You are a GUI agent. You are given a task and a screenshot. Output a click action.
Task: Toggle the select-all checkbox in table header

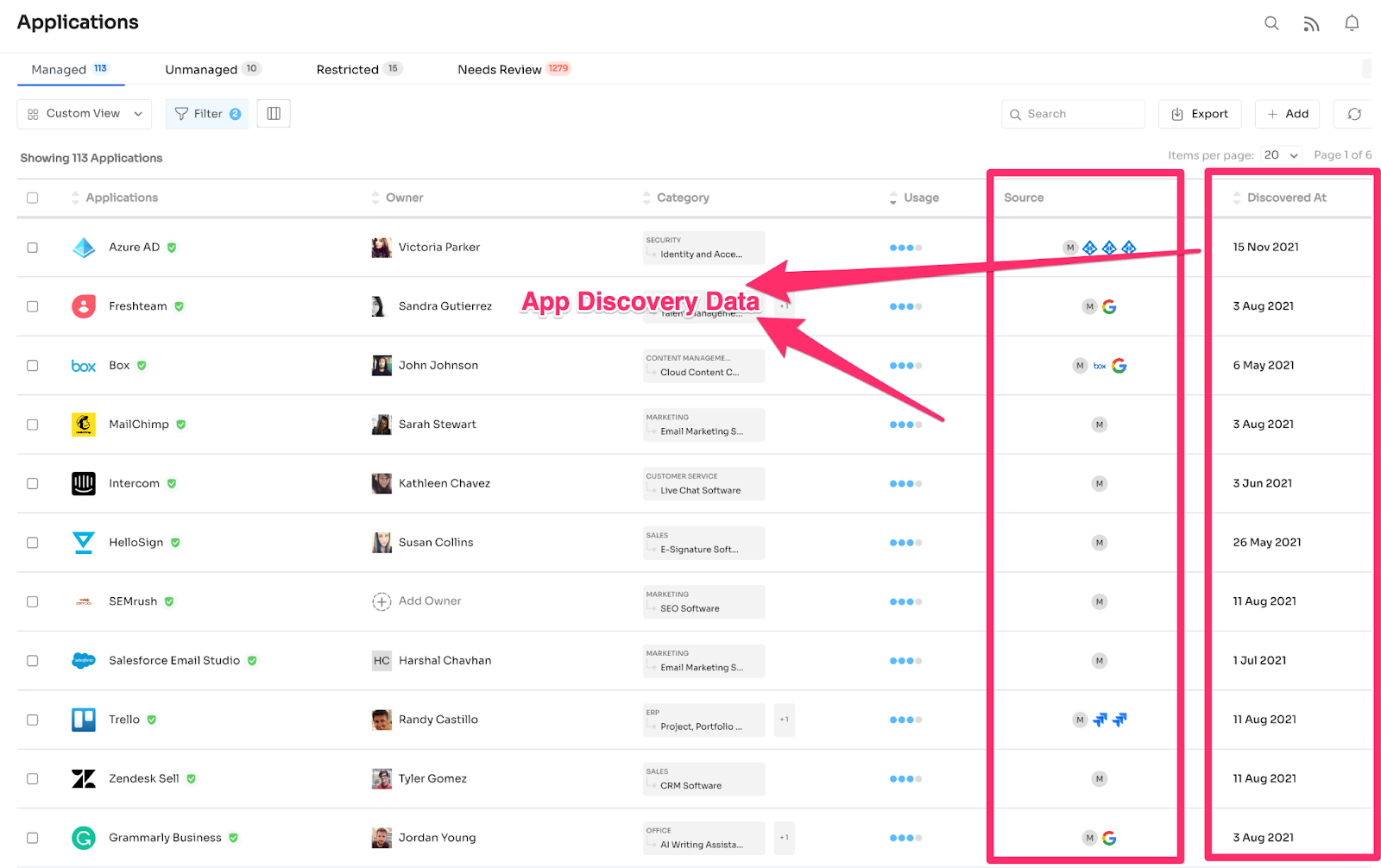pyautogui.click(x=33, y=198)
